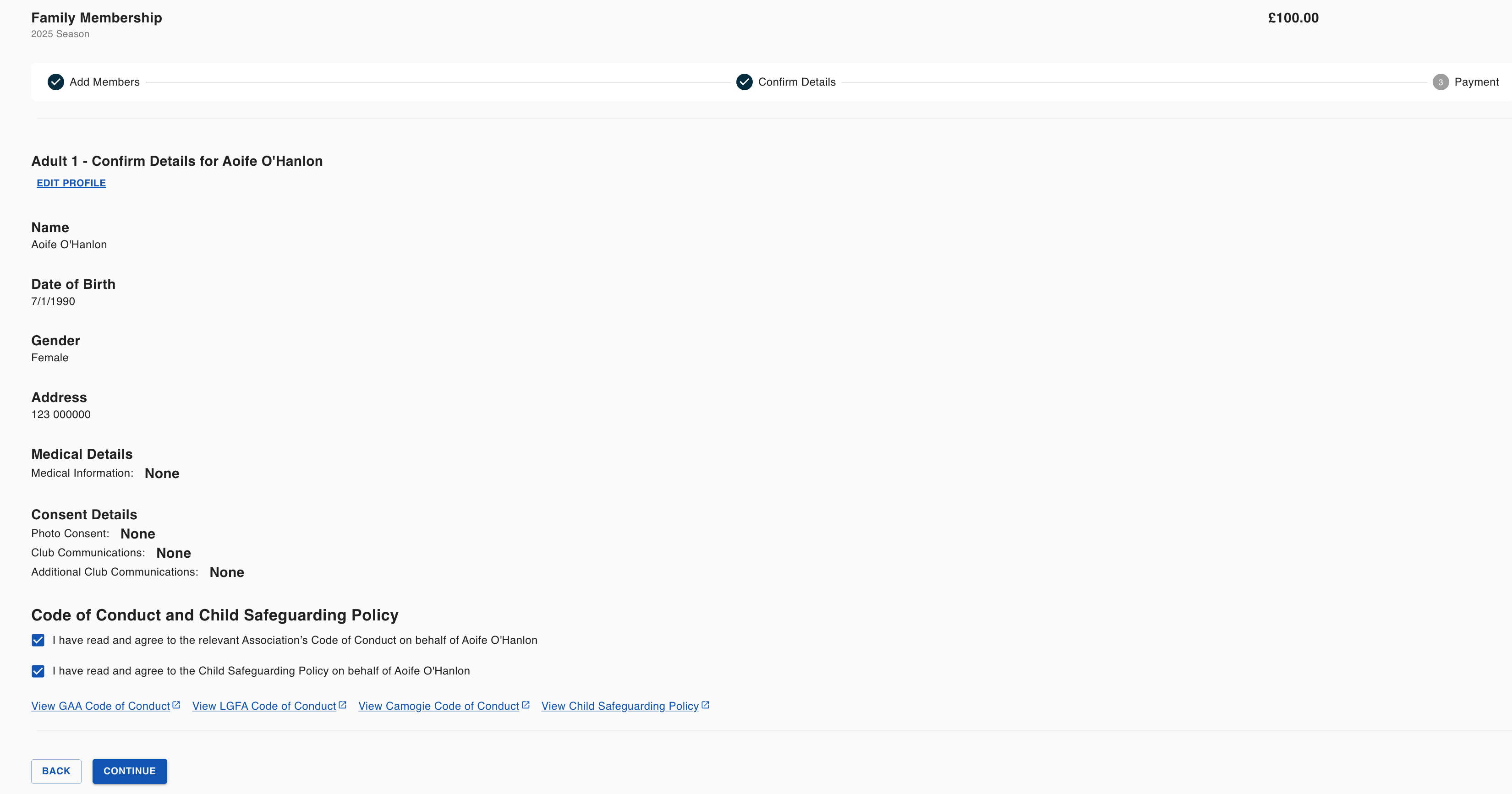Viewport: 1512px width, 794px height.
Task: Uncheck the Code of Conduct agreement checkbox
Action: point(38,640)
